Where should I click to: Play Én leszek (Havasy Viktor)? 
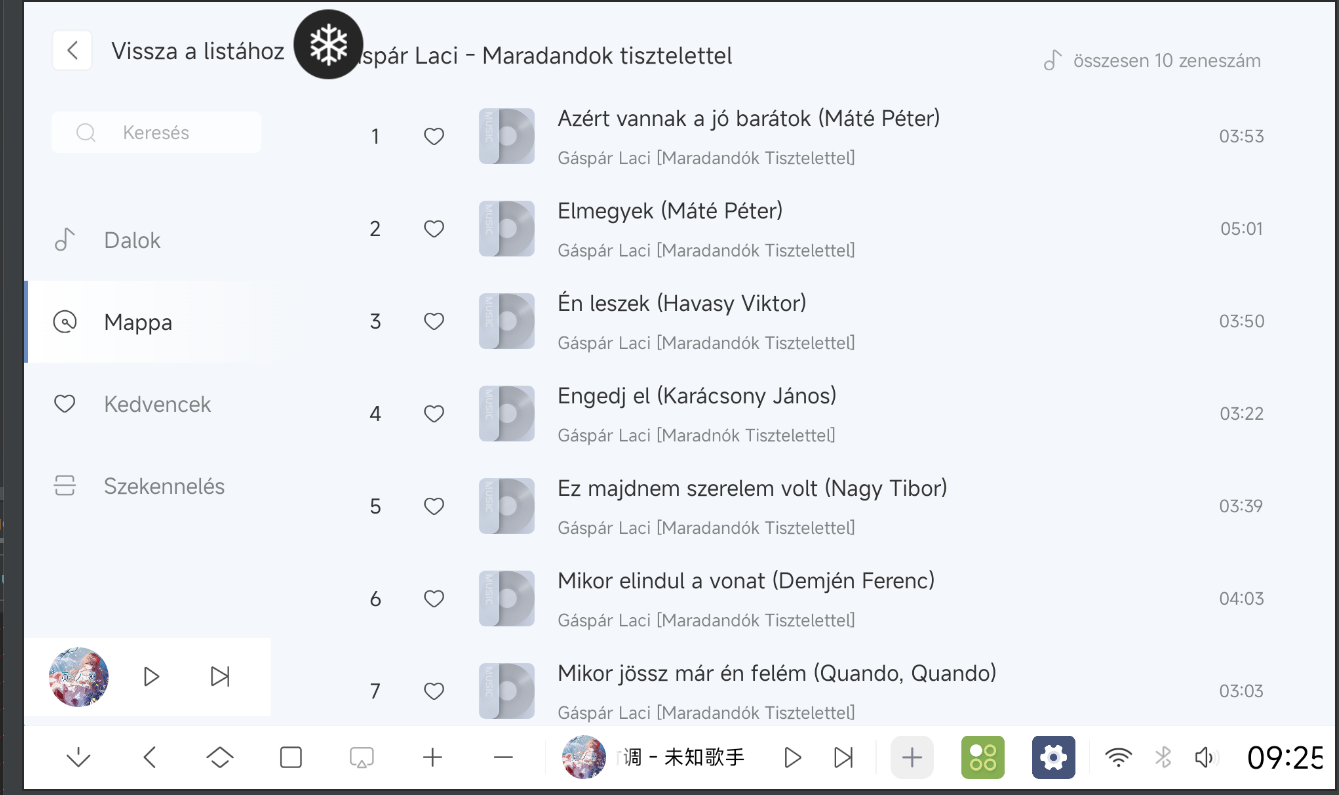681,303
